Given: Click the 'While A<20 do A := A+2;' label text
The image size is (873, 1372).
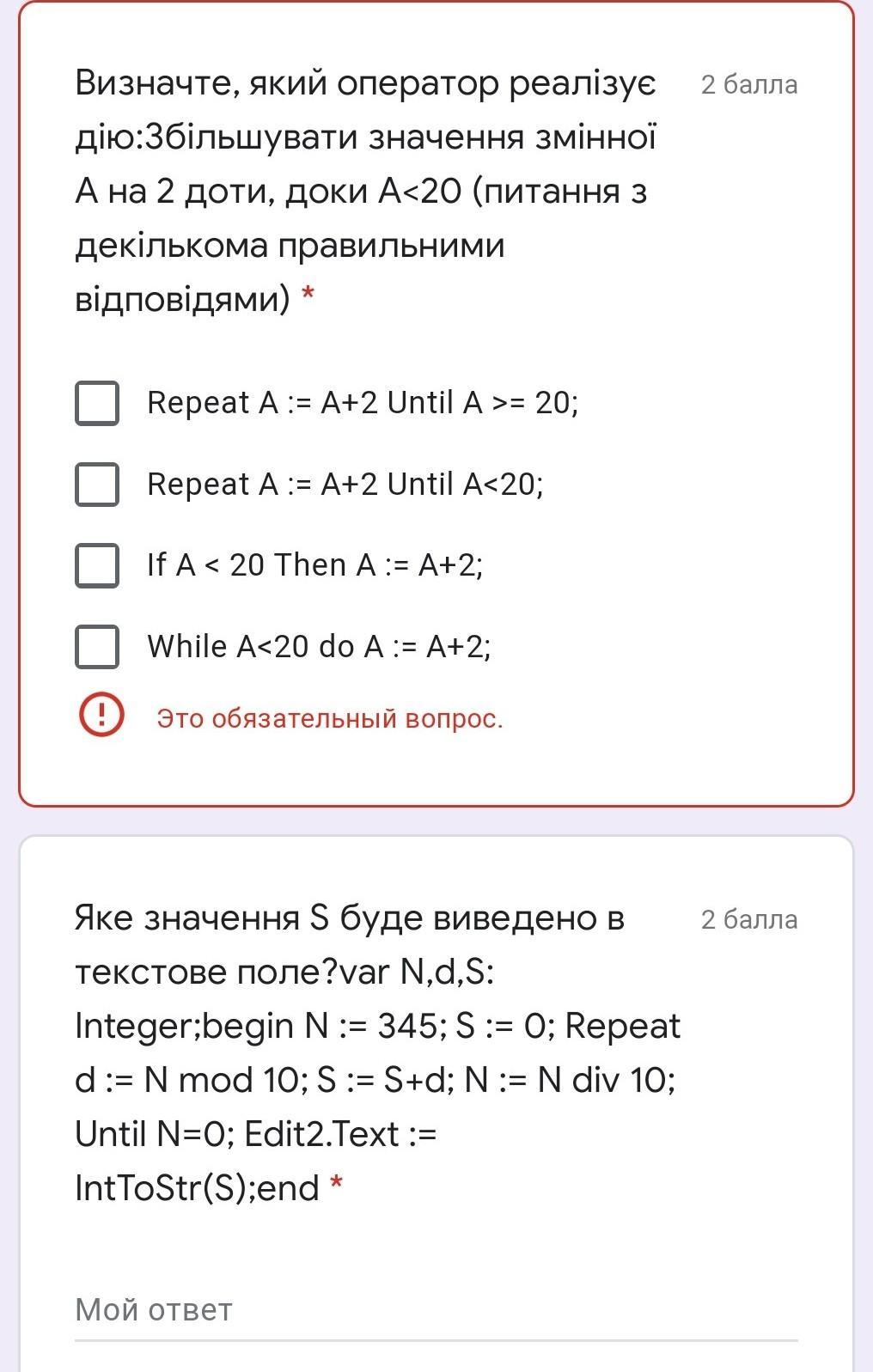Looking at the screenshot, I should tap(319, 647).
